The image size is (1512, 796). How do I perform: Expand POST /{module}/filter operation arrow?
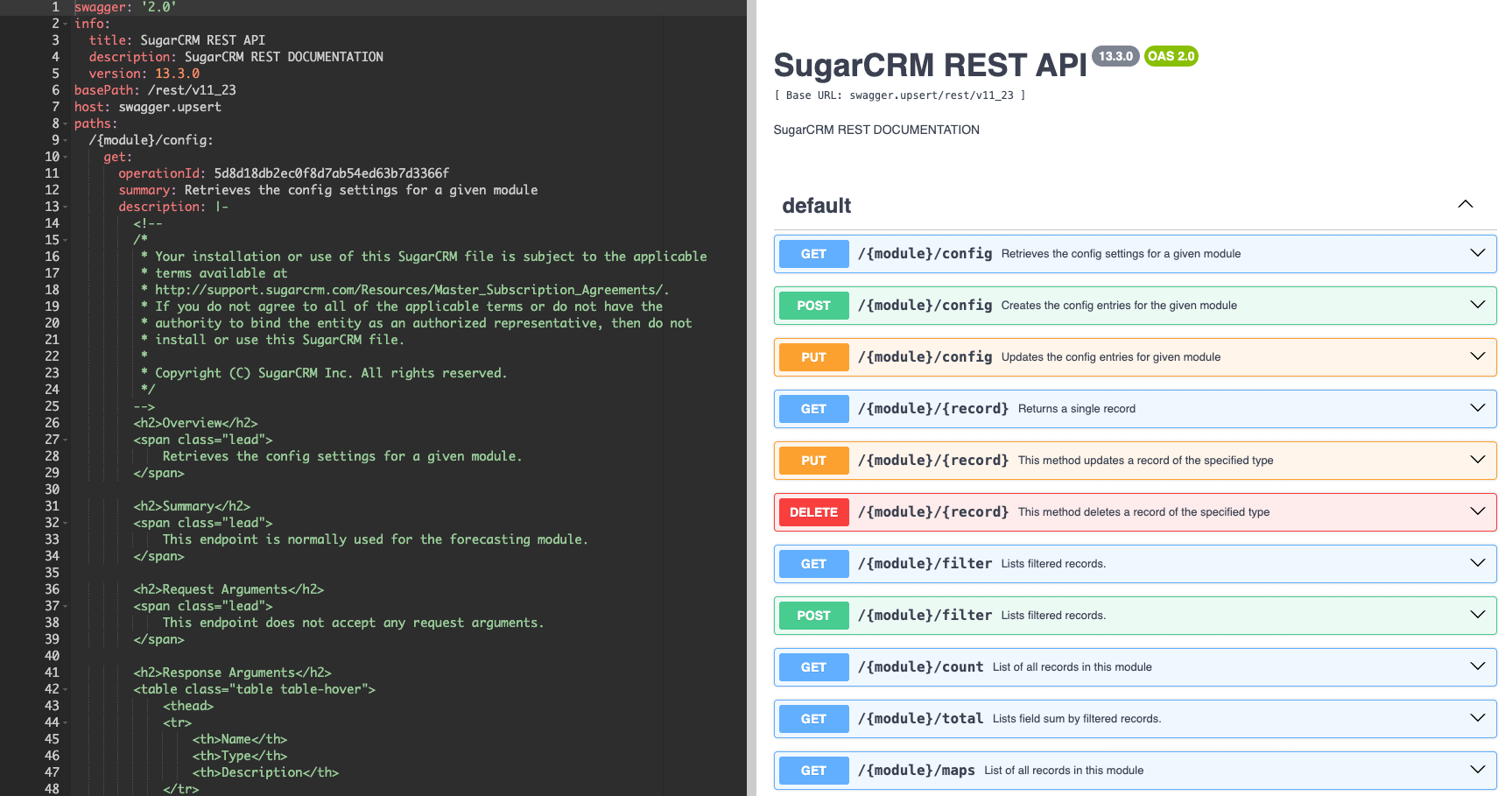pyautogui.click(x=1478, y=615)
